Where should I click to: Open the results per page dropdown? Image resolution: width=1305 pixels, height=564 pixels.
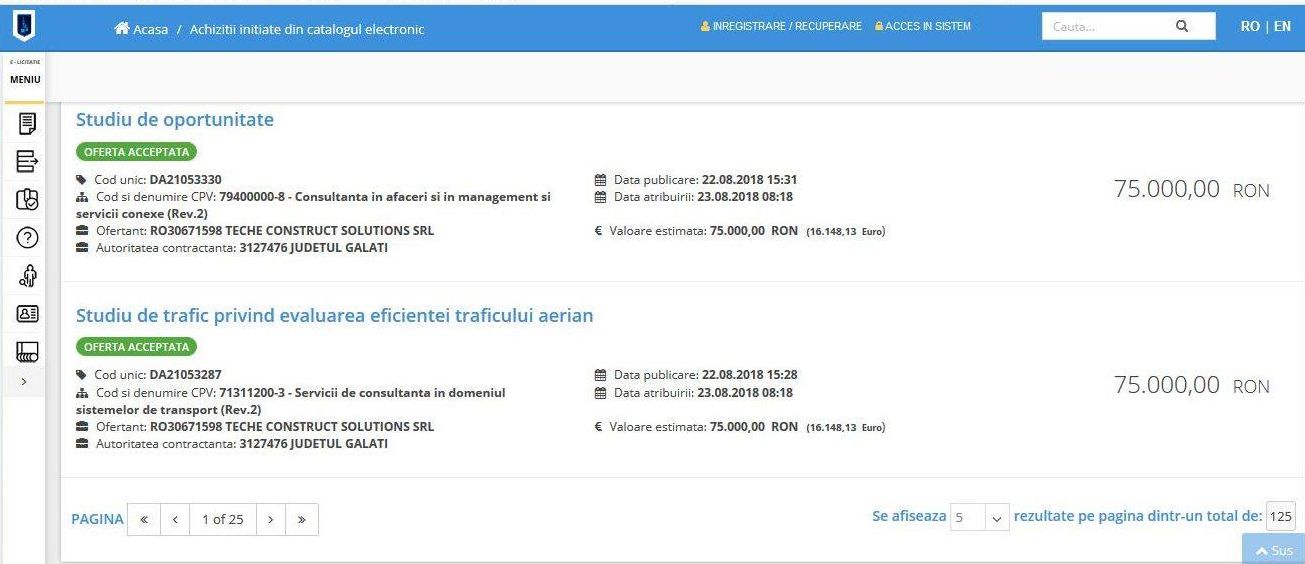tap(980, 518)
